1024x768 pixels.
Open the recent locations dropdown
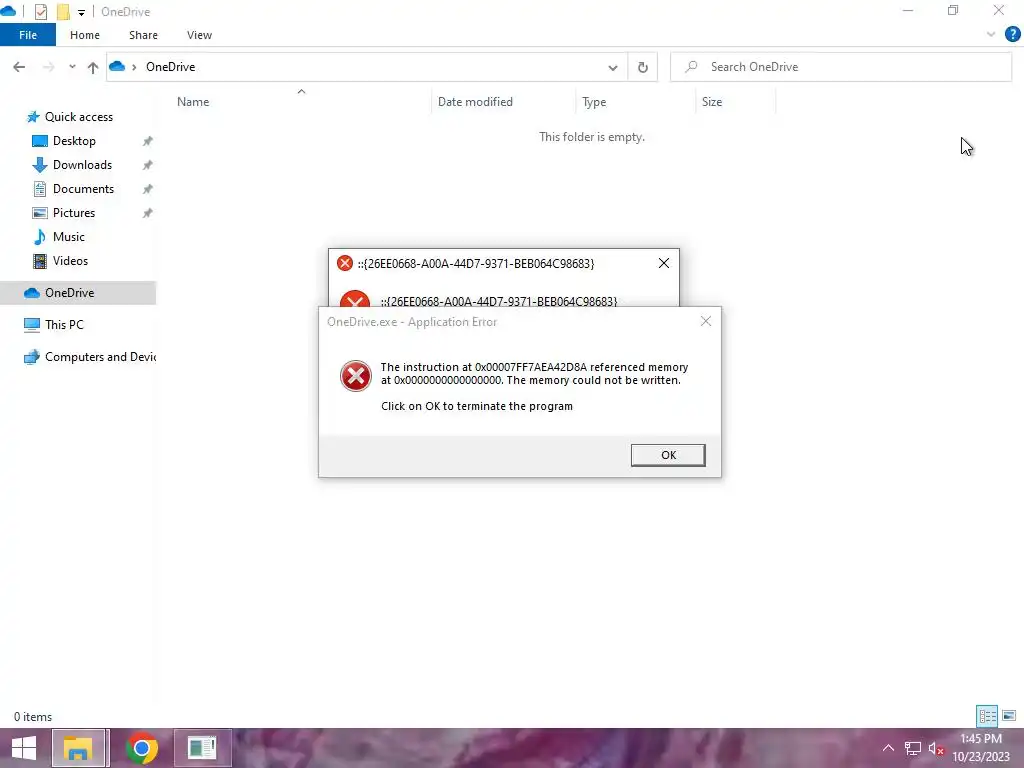72,67
